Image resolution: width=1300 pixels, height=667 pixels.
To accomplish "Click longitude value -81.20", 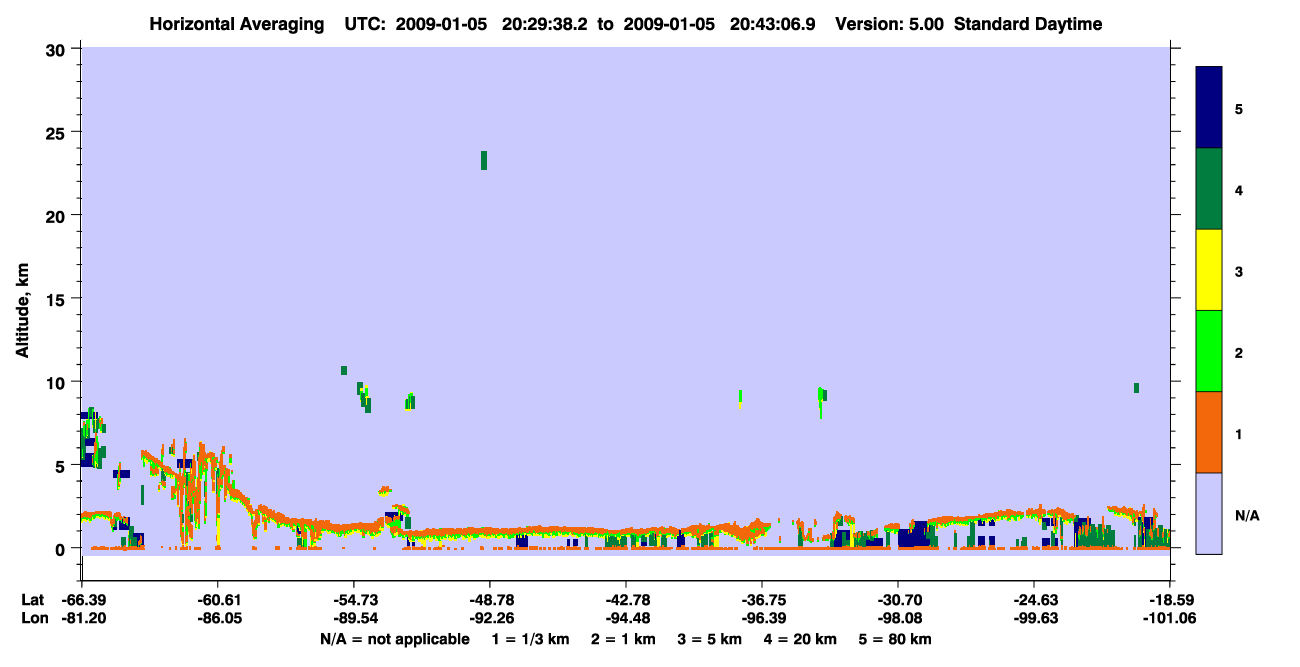I will coord(82,618).
